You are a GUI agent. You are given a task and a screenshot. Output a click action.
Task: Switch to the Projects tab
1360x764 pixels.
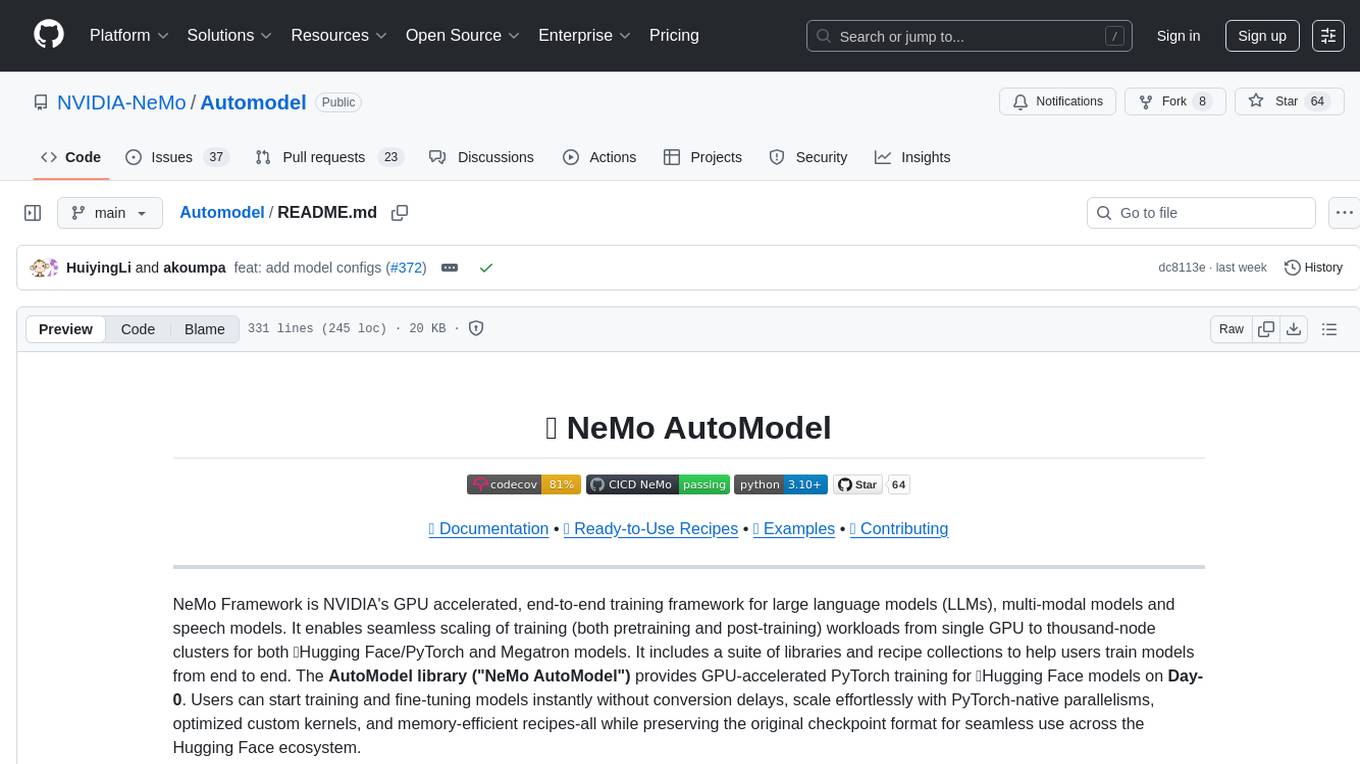point(702,157)
